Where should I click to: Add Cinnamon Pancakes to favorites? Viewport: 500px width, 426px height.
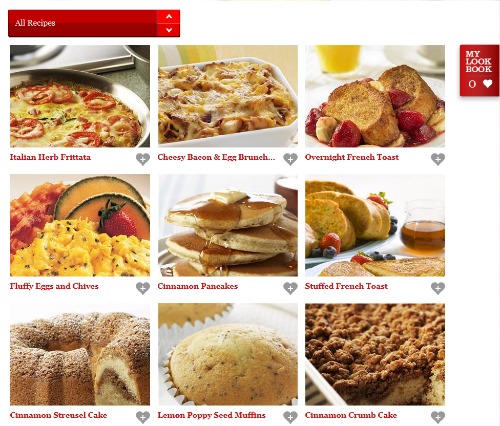[x=290, y=288]
